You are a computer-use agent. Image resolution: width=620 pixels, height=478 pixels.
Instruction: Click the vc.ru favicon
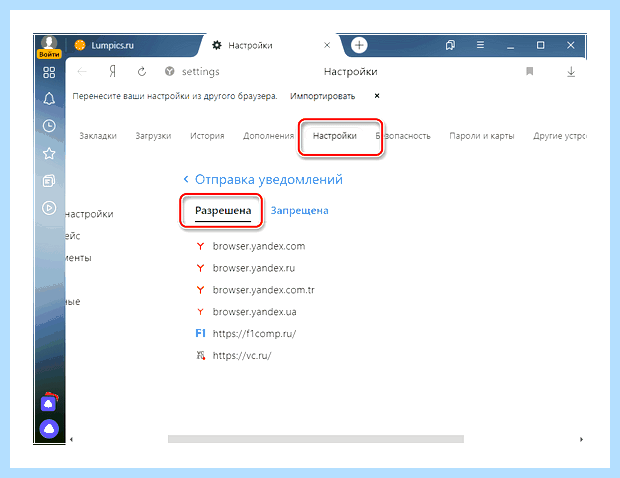[201, 355]
